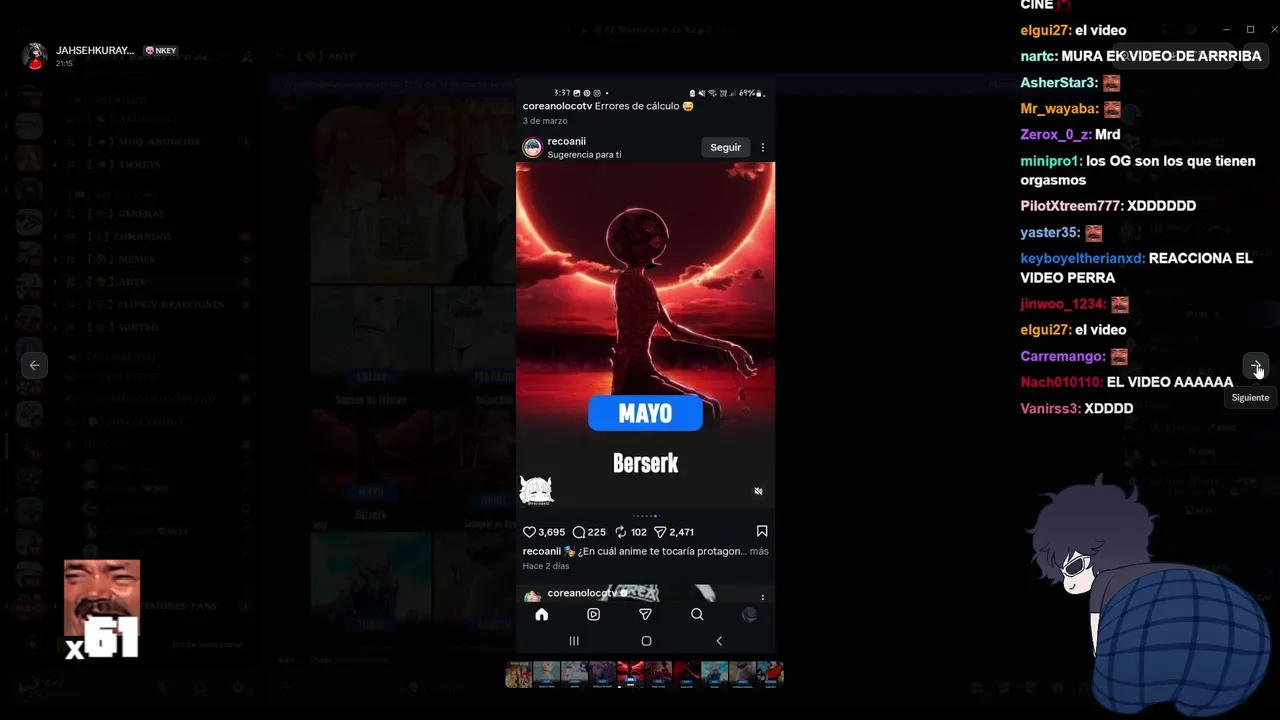Open Instagram Reels tab icon
The image size is (1280, 720).
click(x=593, y=614)
